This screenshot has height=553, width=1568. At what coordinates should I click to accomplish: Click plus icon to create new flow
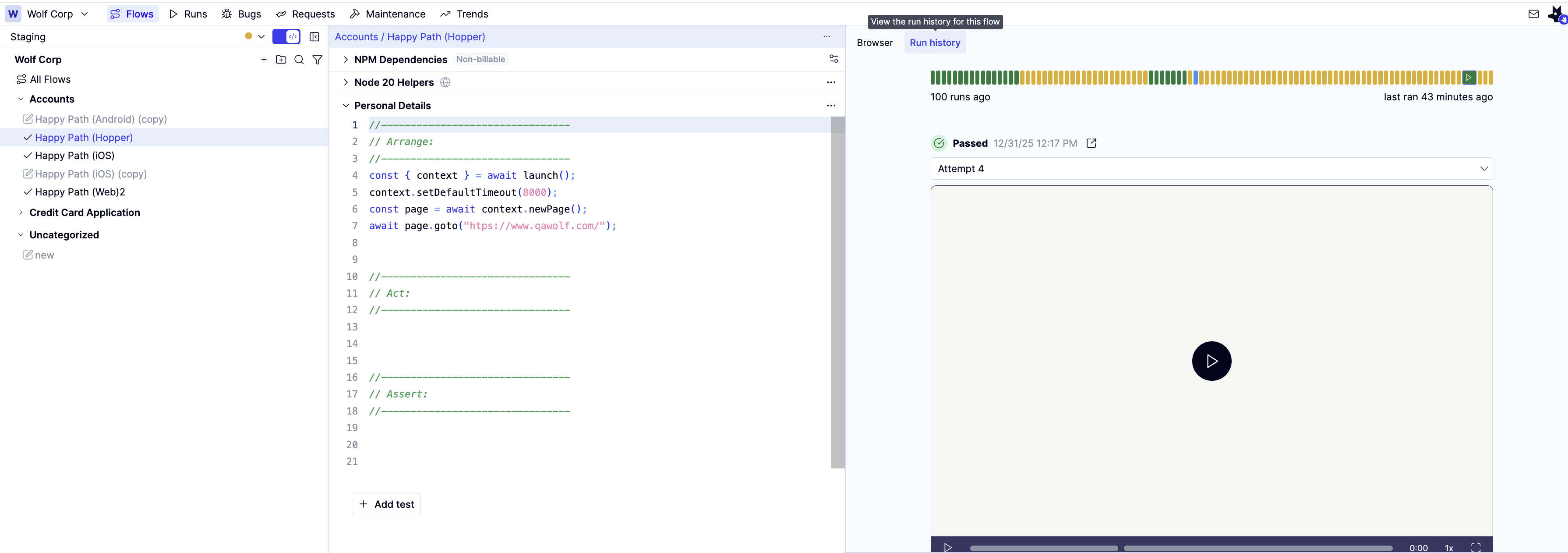click(x=264, y=60)
